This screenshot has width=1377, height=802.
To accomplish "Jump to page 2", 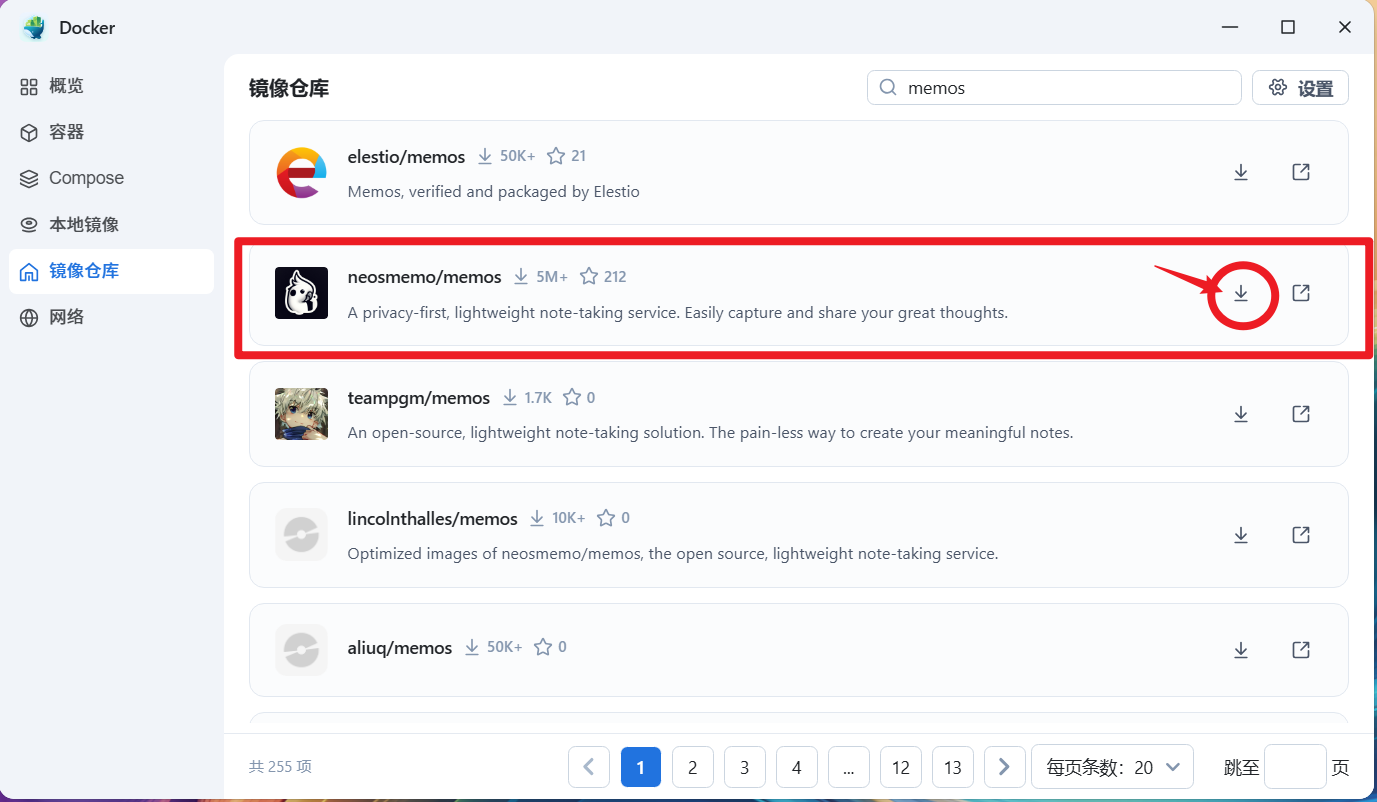I will [693, 767].
